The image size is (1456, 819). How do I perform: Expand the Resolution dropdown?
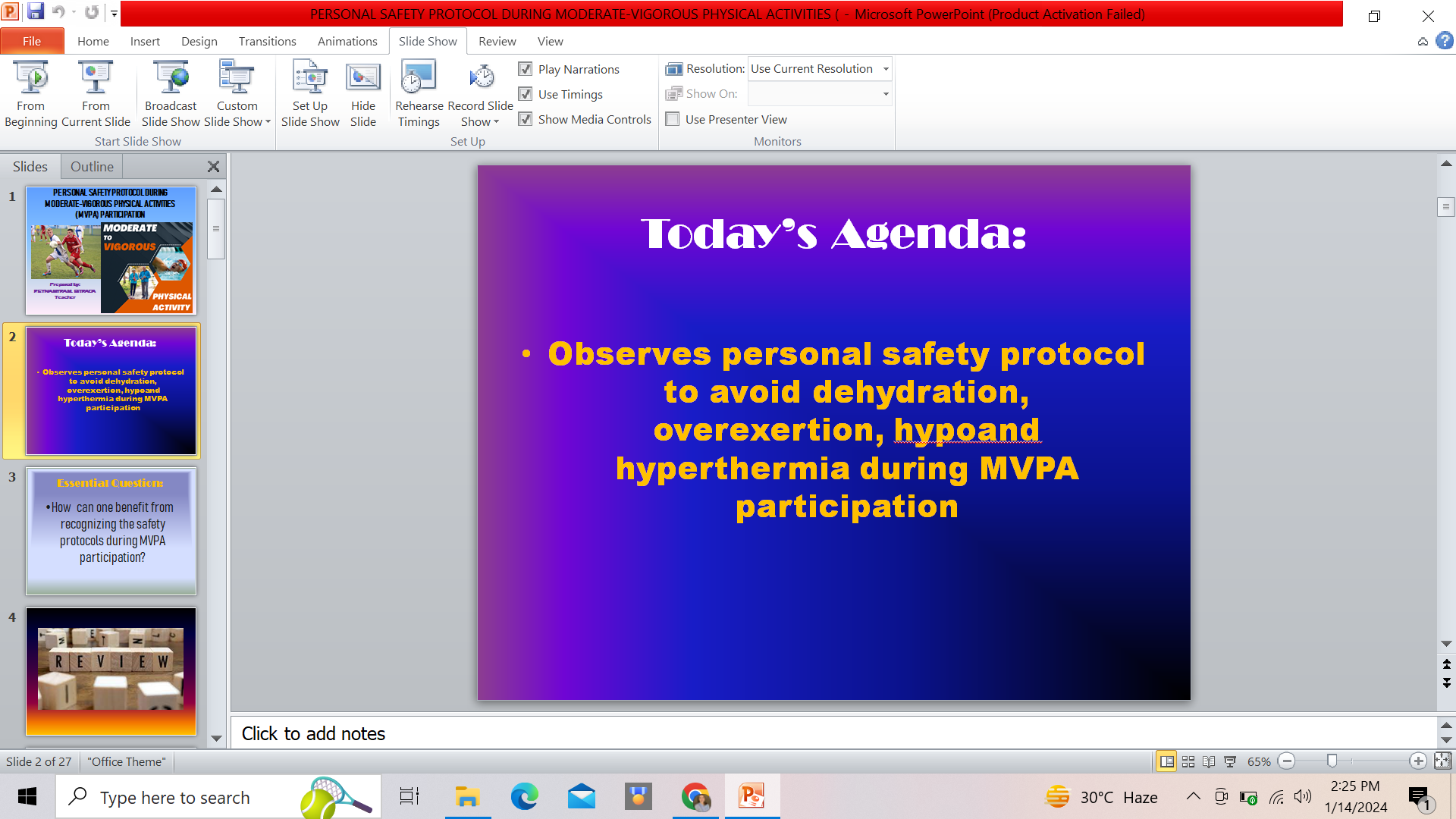click(885, 69)
